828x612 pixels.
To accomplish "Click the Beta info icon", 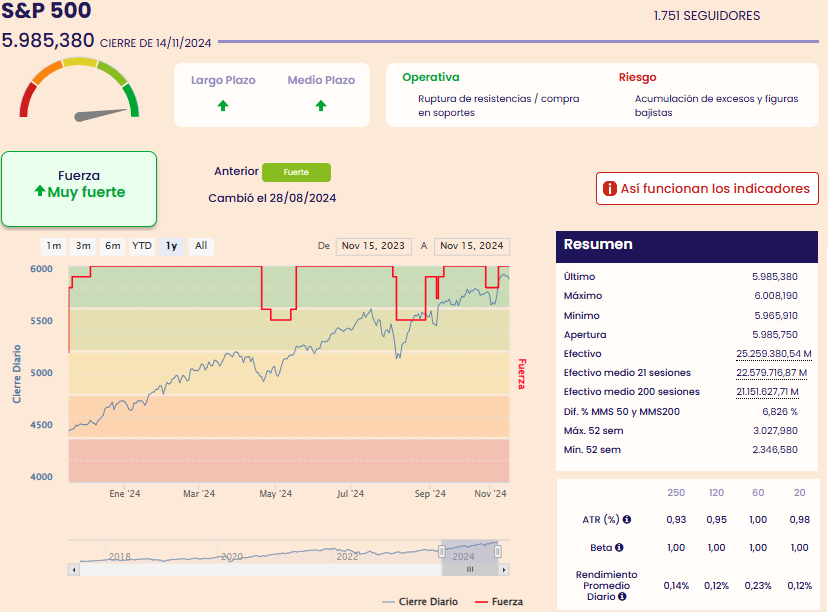I will coord(619,548).
